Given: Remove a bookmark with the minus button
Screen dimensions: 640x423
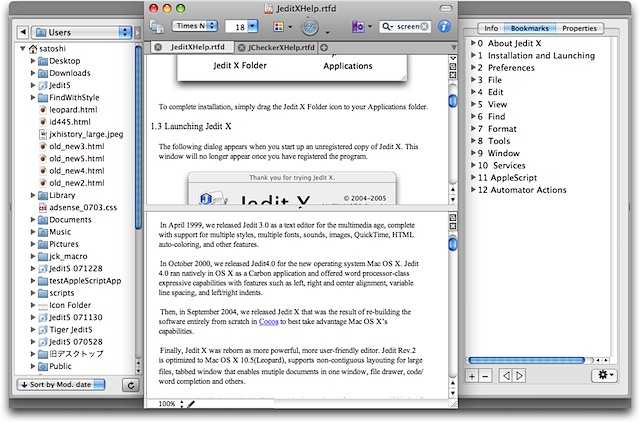Looking at the screenshot, I should point(485,376).
